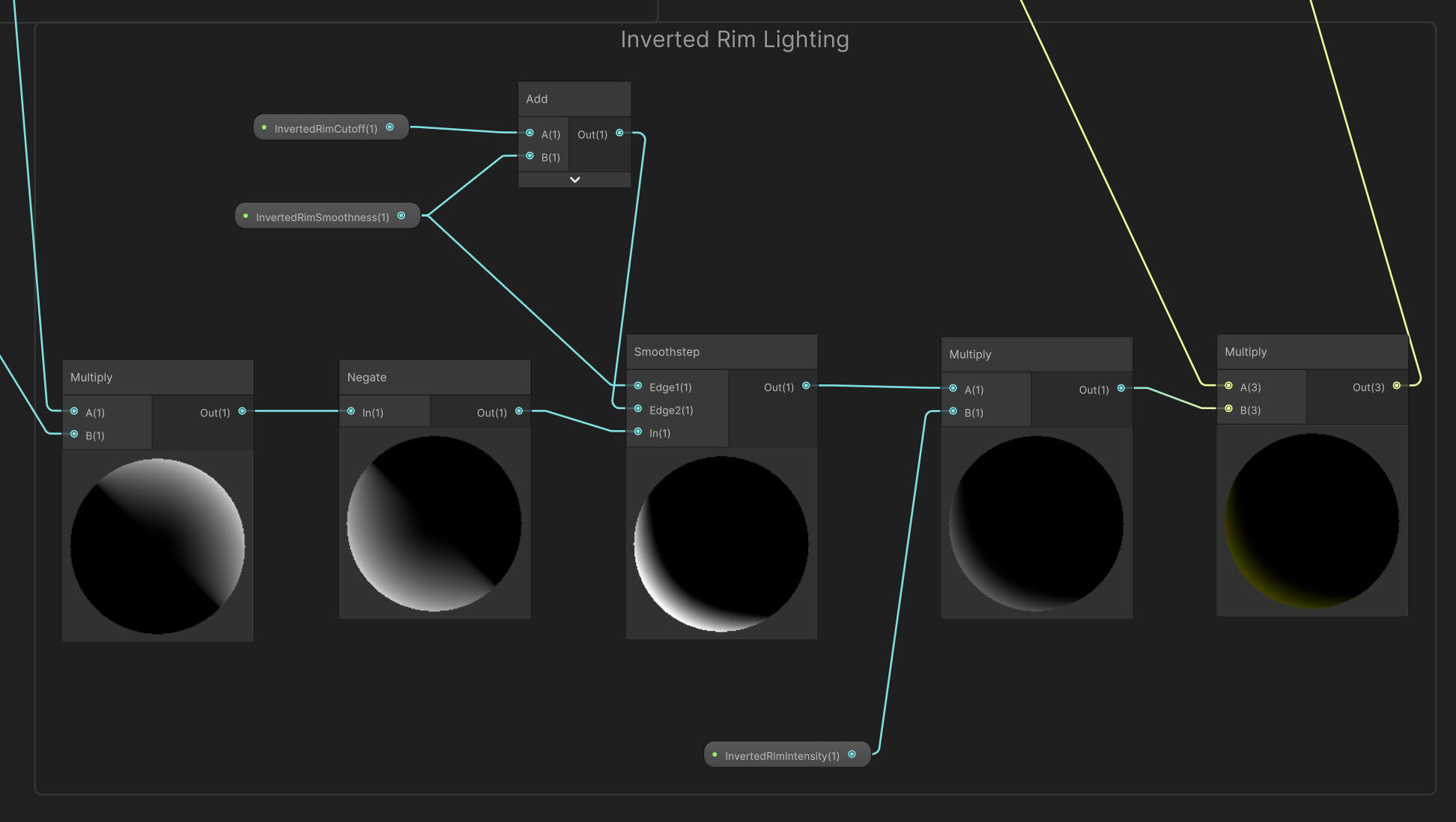Click the Negate node preview sphere
The height and width of the screenshot is (822, 1456).
pyautogui.click(x=434, y=524)
